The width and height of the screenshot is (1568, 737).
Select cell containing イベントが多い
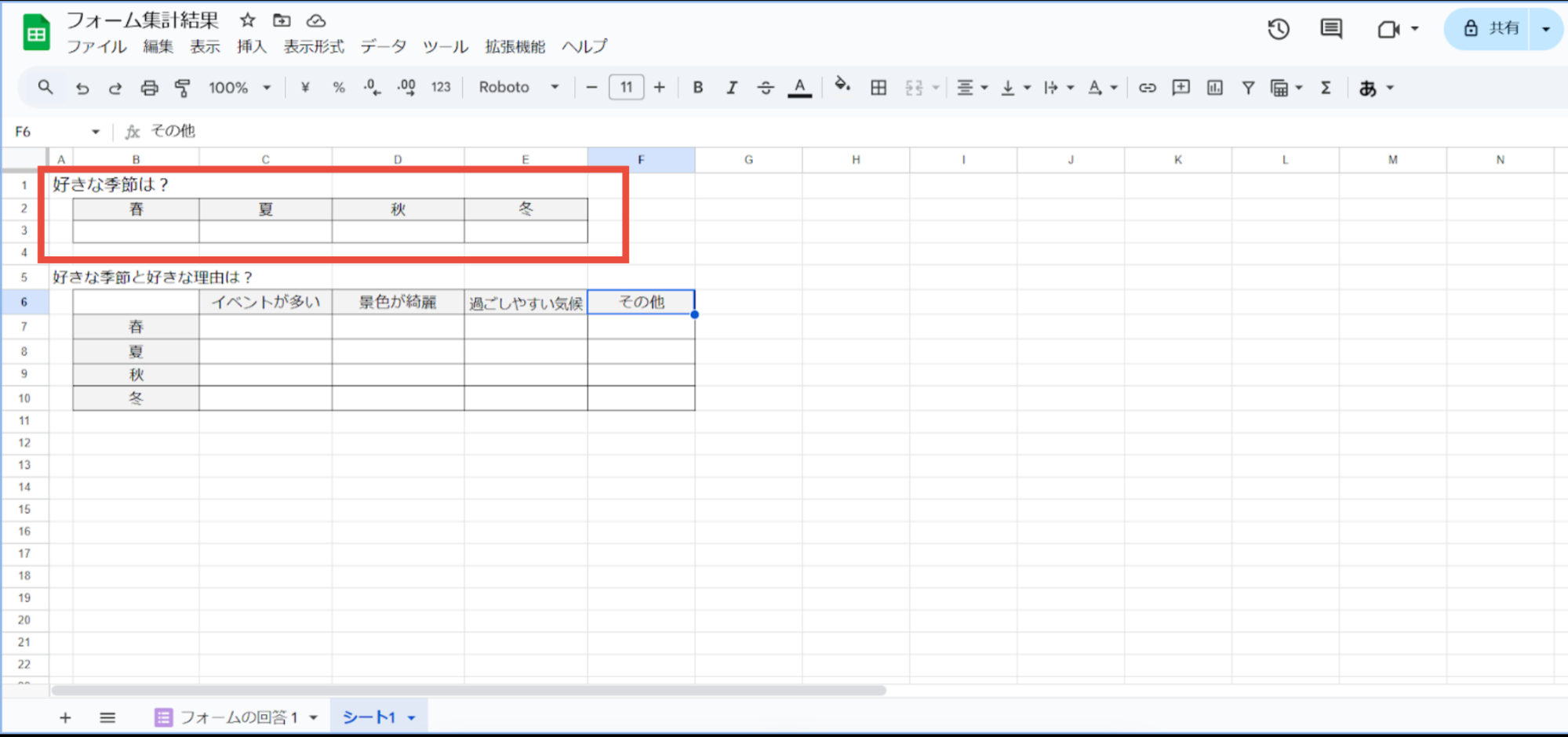click(x=265, y=302)
